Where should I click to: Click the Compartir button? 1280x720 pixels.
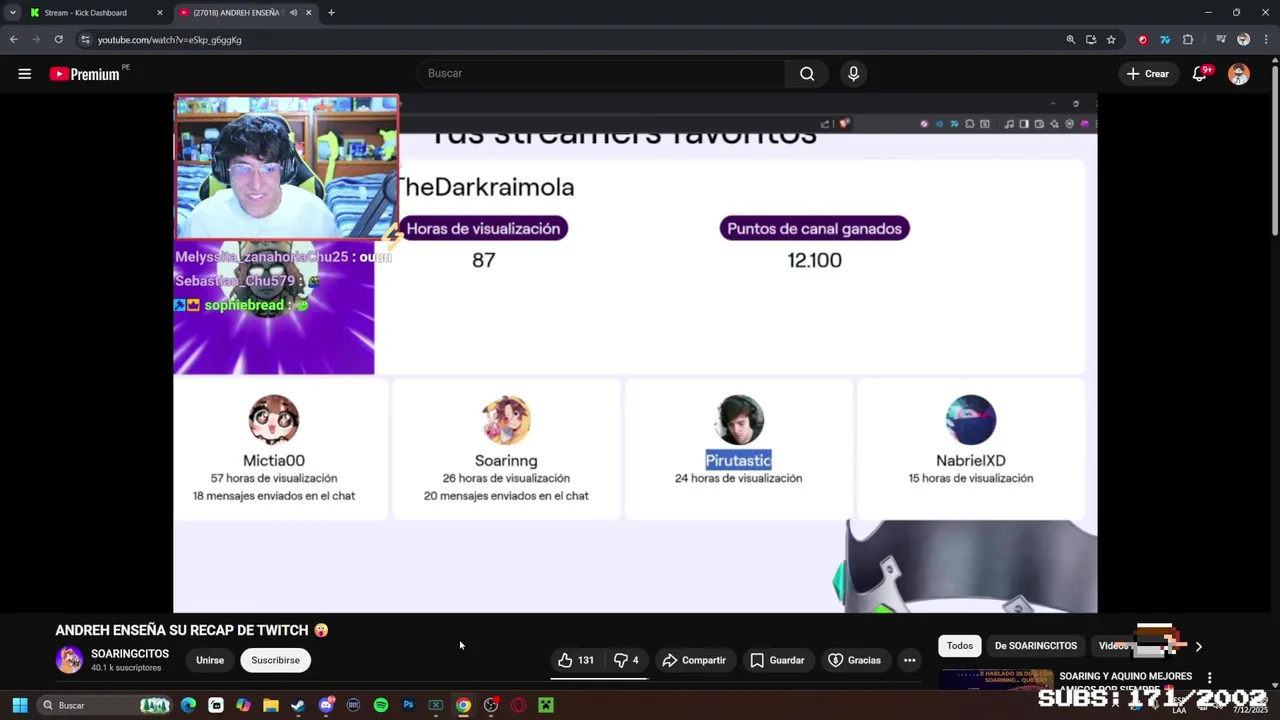694,660
